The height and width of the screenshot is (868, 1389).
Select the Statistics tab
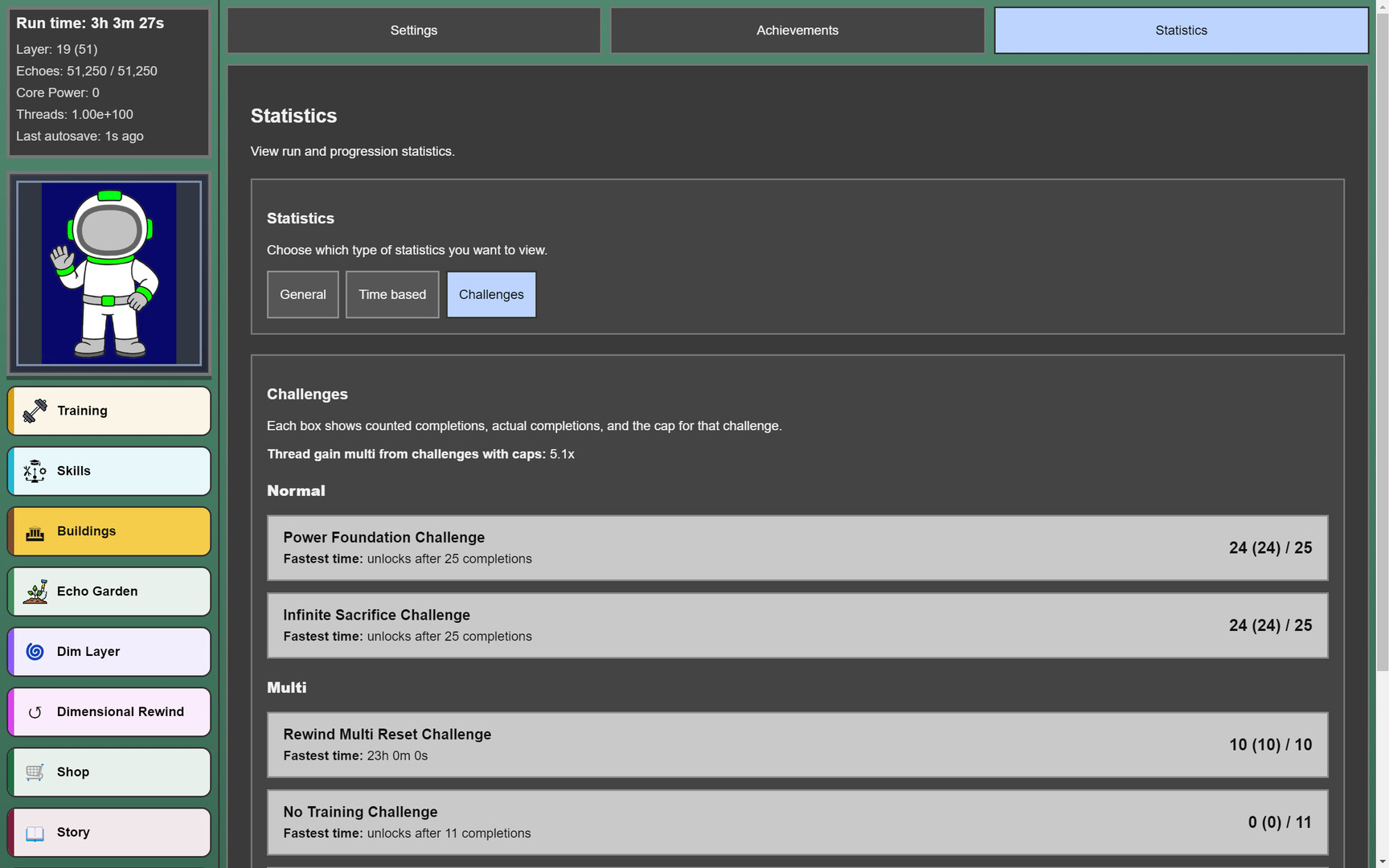tap(1181, 31)
